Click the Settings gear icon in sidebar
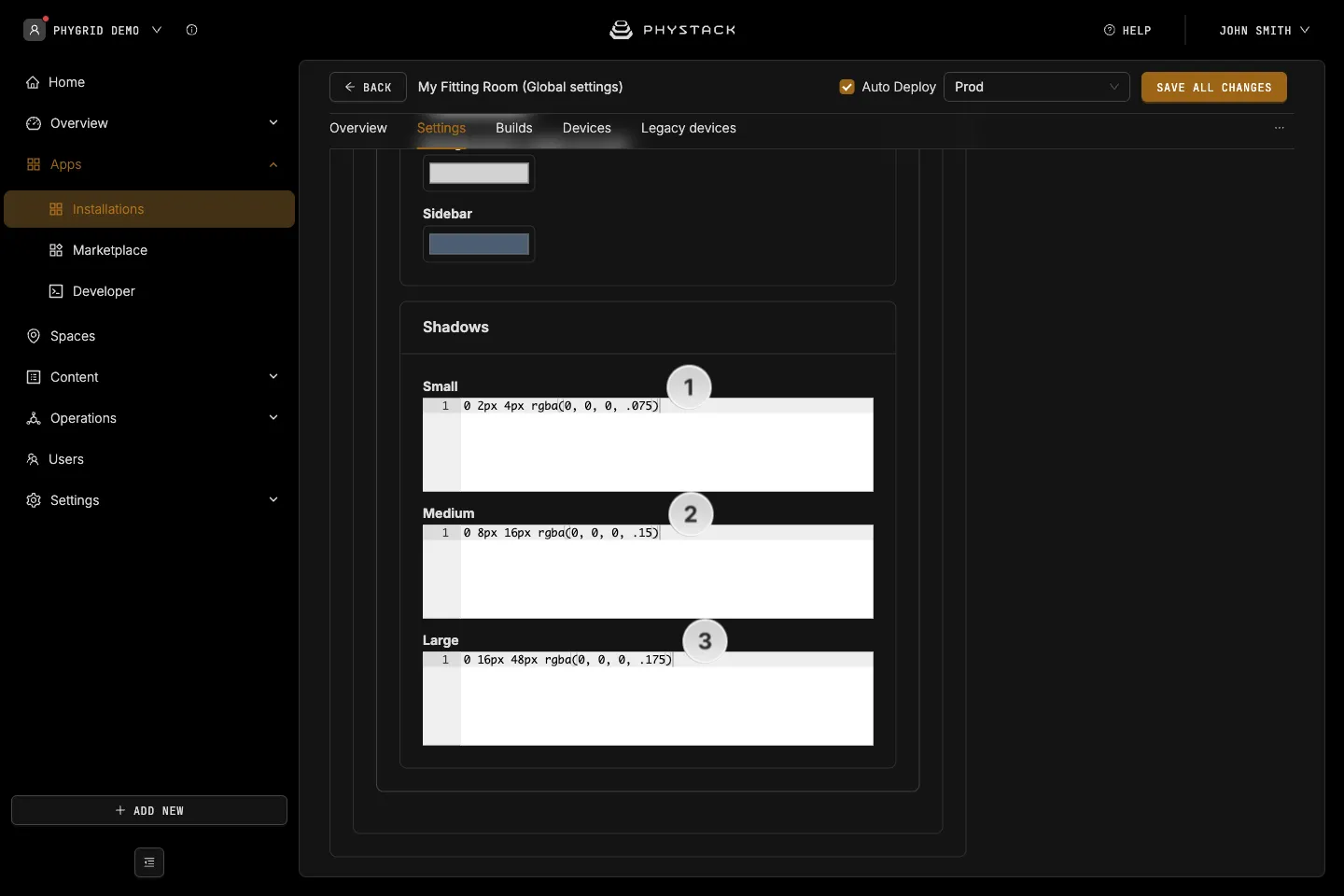1344x896 pixels. pyautogui.click(x=34, y=500)
